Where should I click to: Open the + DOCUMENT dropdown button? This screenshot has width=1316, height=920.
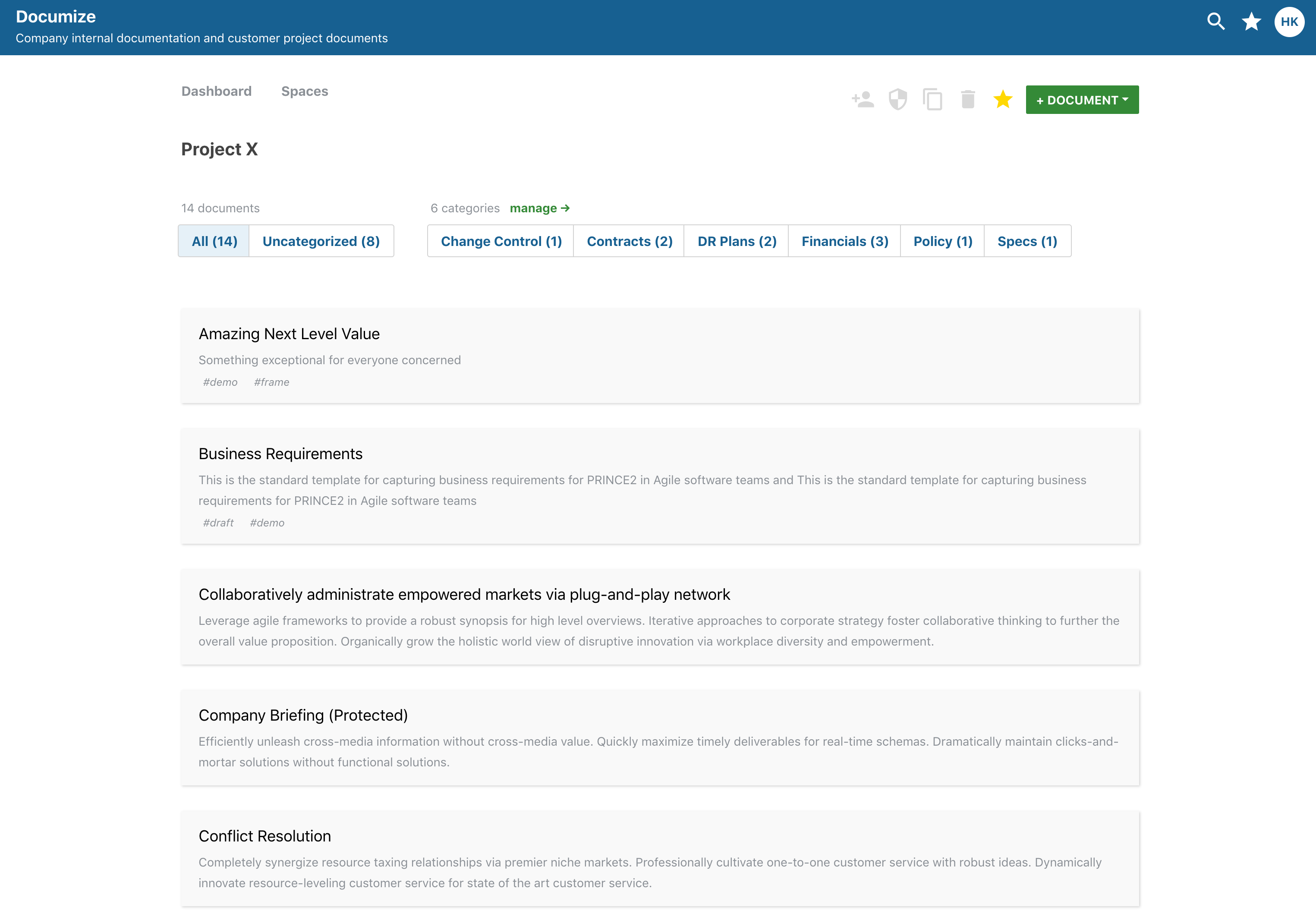click(x=1082, y=100)
